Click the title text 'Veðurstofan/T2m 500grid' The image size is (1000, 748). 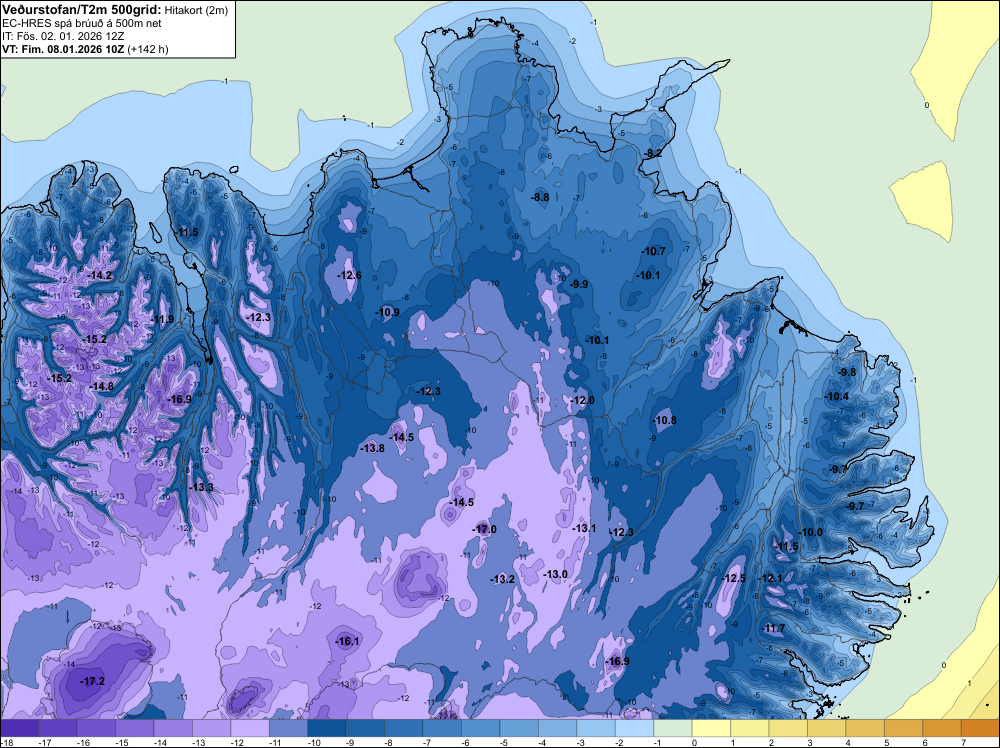(82, 9)
